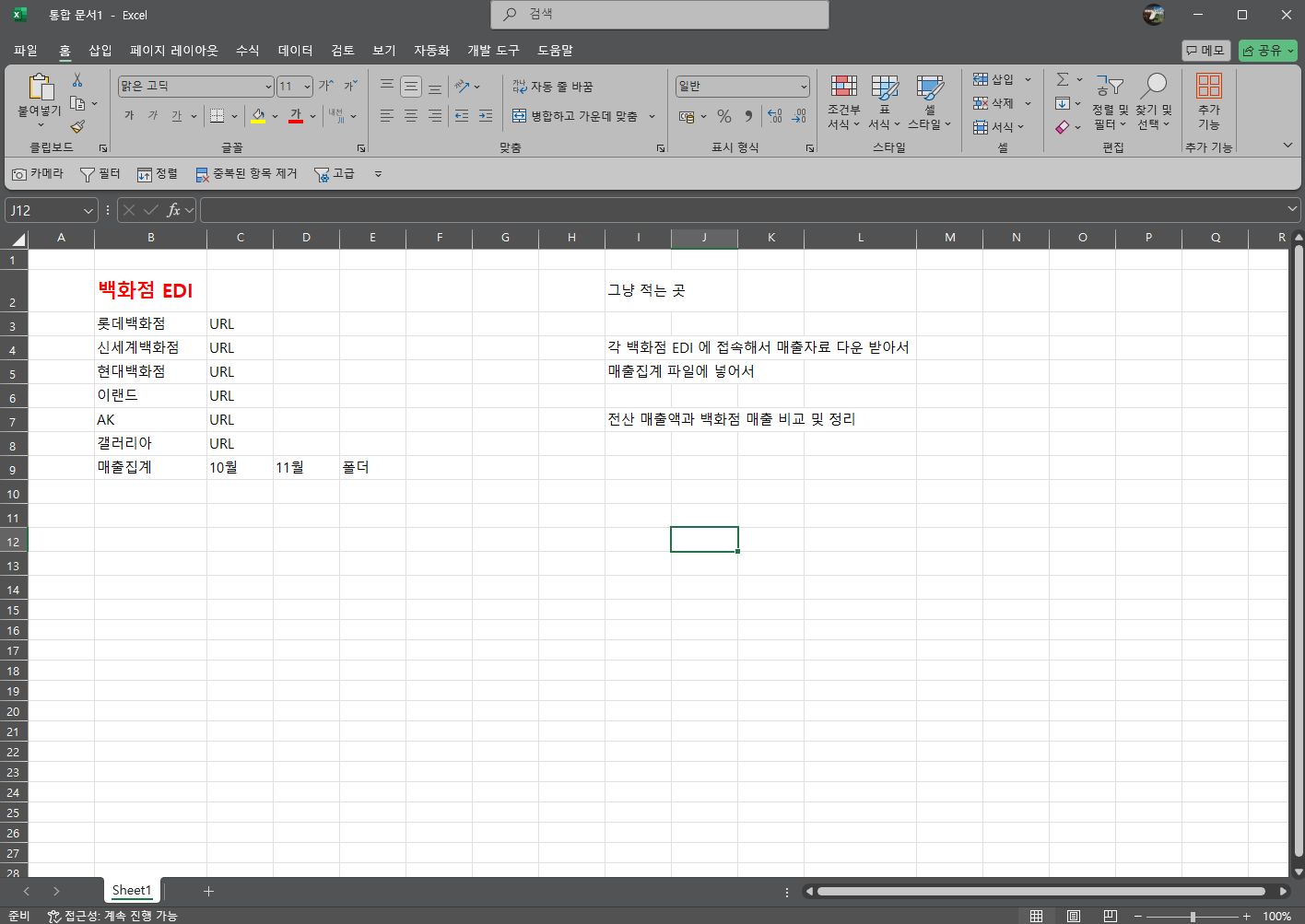Image resolution: width=1305 pixels, height=924 pixels.
Task: Click Increase Decimal icon
Action: [775, 116]
